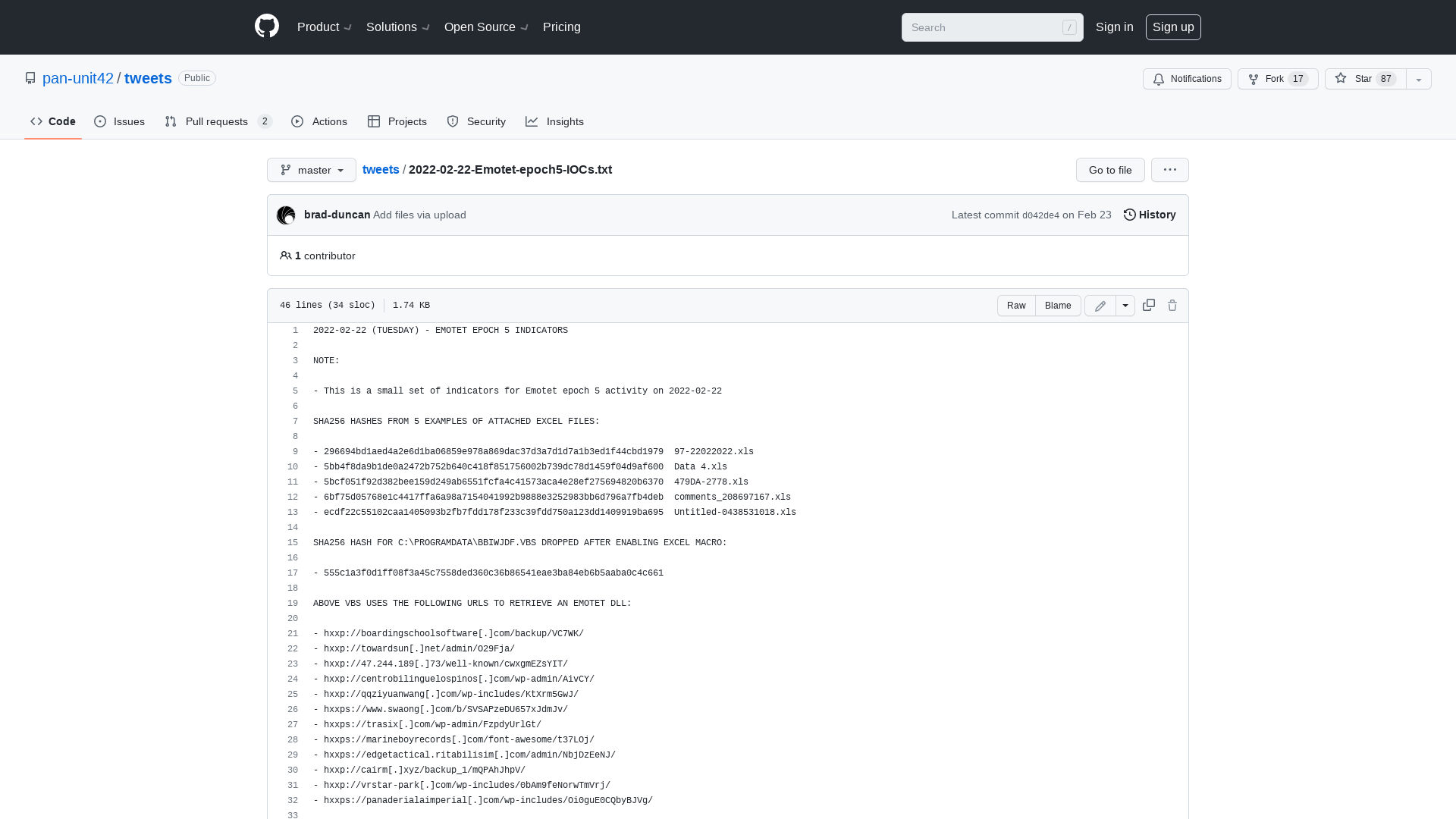Open the Security tab
Screen dimensions: 1456x819
coord(476,121)
